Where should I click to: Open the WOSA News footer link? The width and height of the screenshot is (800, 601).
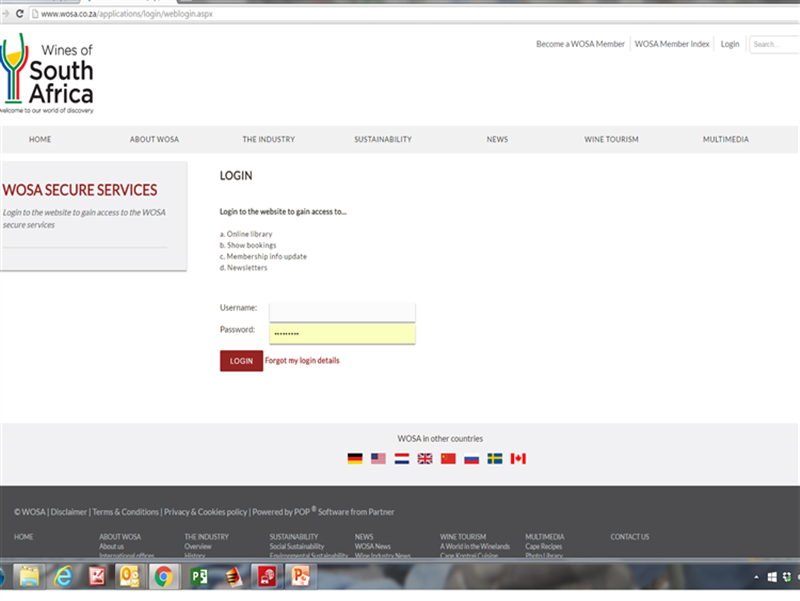pyautogui.click(x=372, y=546)
